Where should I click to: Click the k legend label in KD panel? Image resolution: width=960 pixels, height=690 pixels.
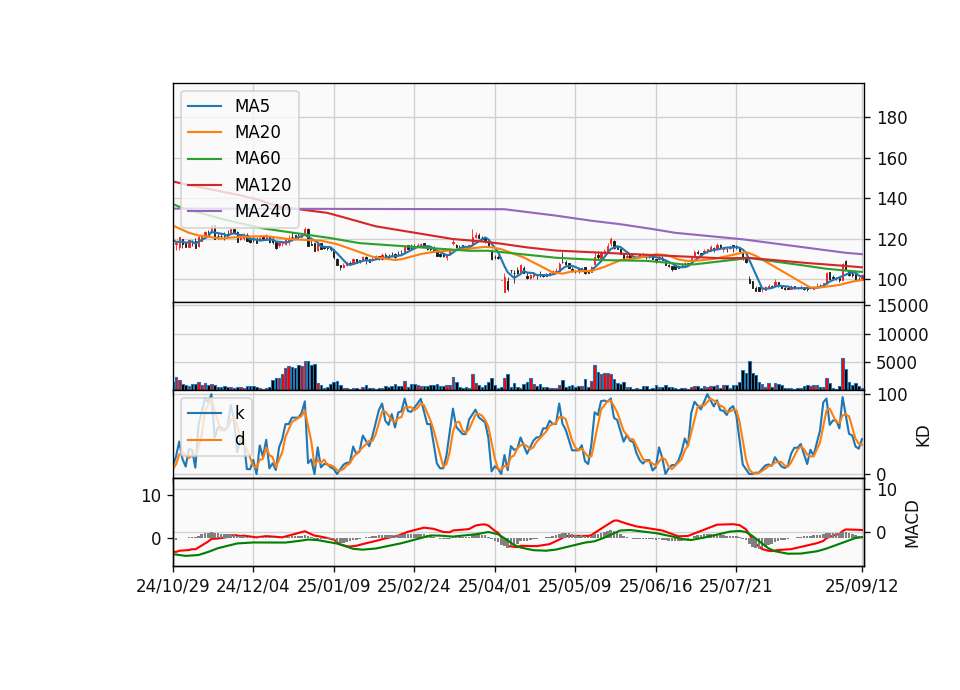239,413
